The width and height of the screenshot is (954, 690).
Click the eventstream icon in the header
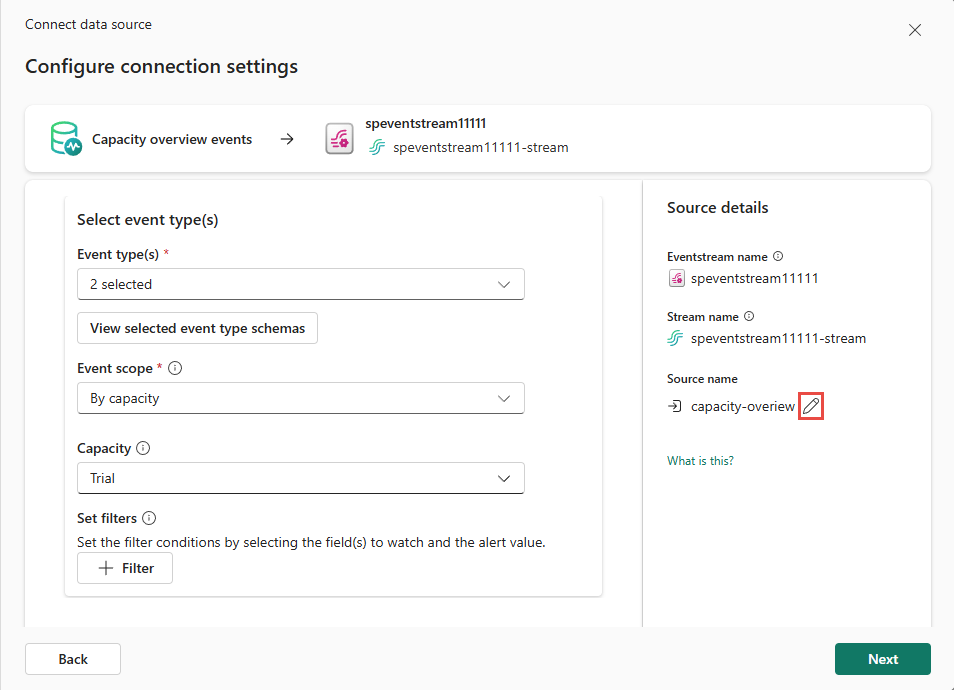point(339,139)
